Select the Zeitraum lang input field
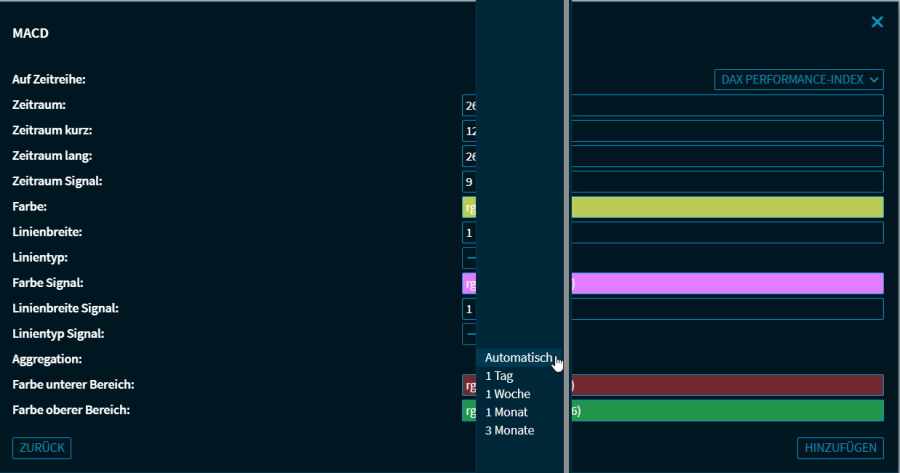Viewport: 900px width, 473px height. pyautogui.click(x=726, y=156)
